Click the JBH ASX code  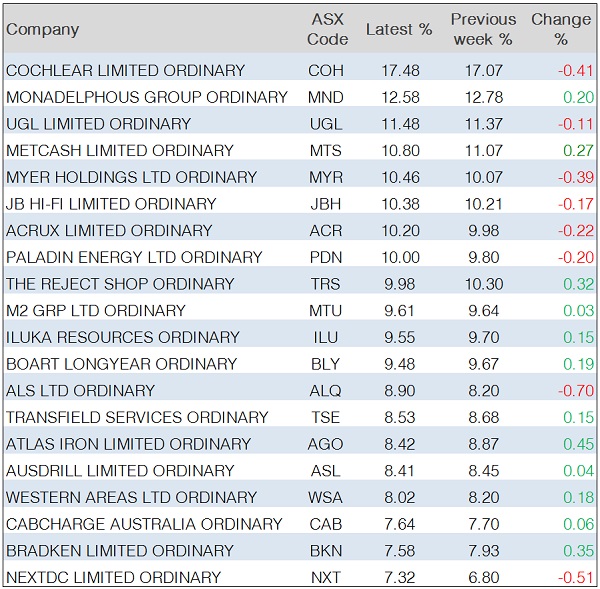[326, 204]
